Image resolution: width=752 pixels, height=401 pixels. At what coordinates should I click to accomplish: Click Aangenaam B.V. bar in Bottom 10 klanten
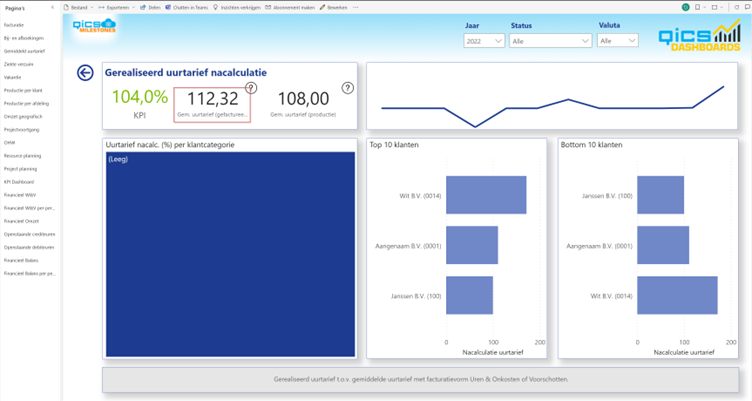point(663,245)
